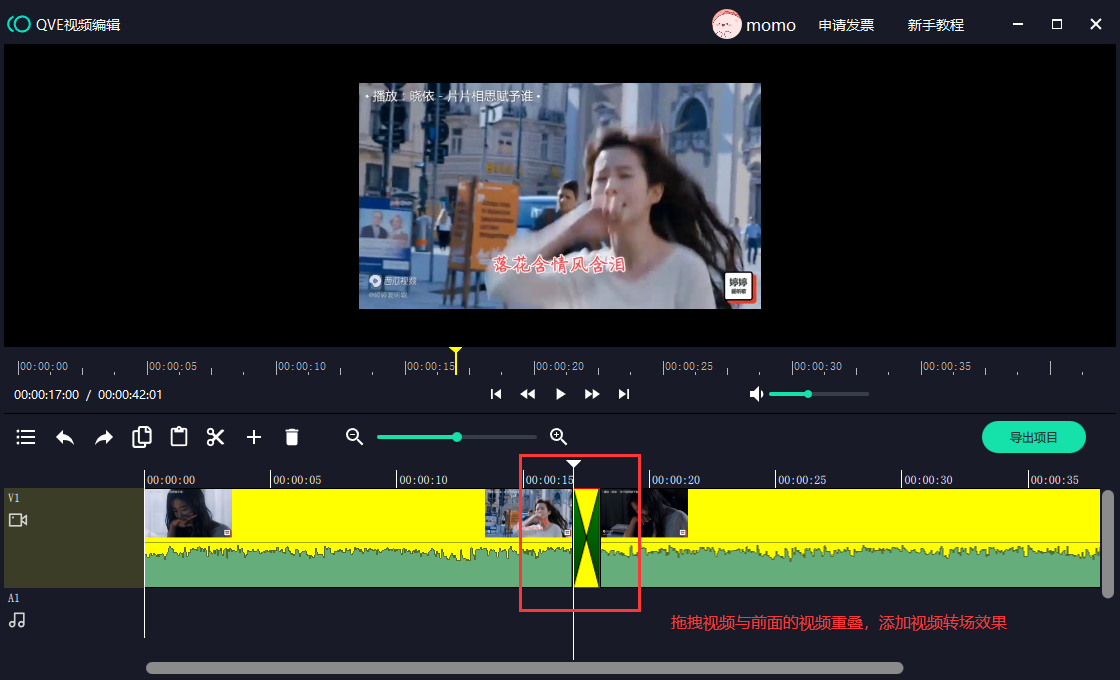Click the plus add media icon
This screenshot has width=1120, height=680.
(x=254, y=437)
